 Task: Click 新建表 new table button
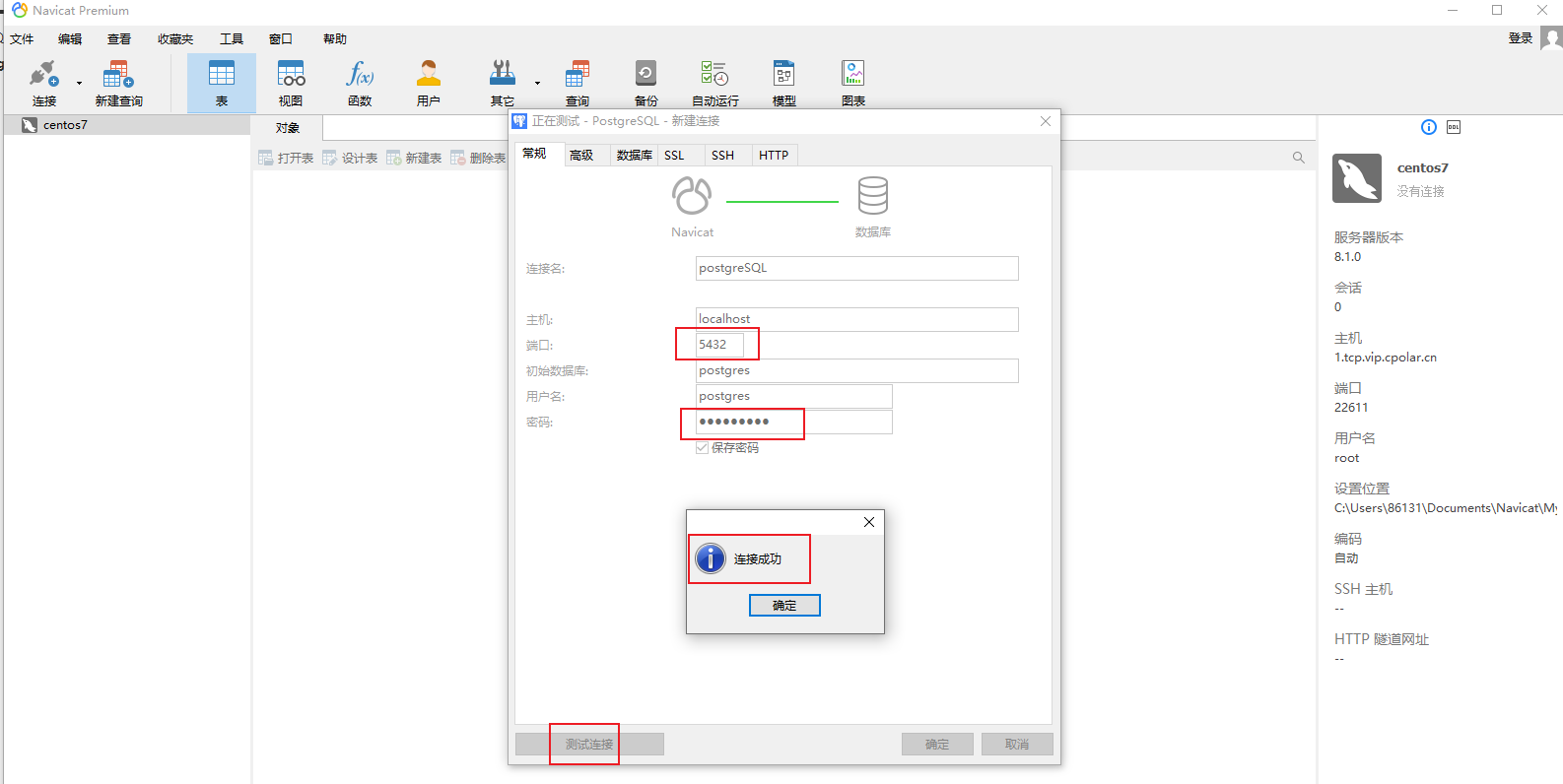(x=414, y=158)
